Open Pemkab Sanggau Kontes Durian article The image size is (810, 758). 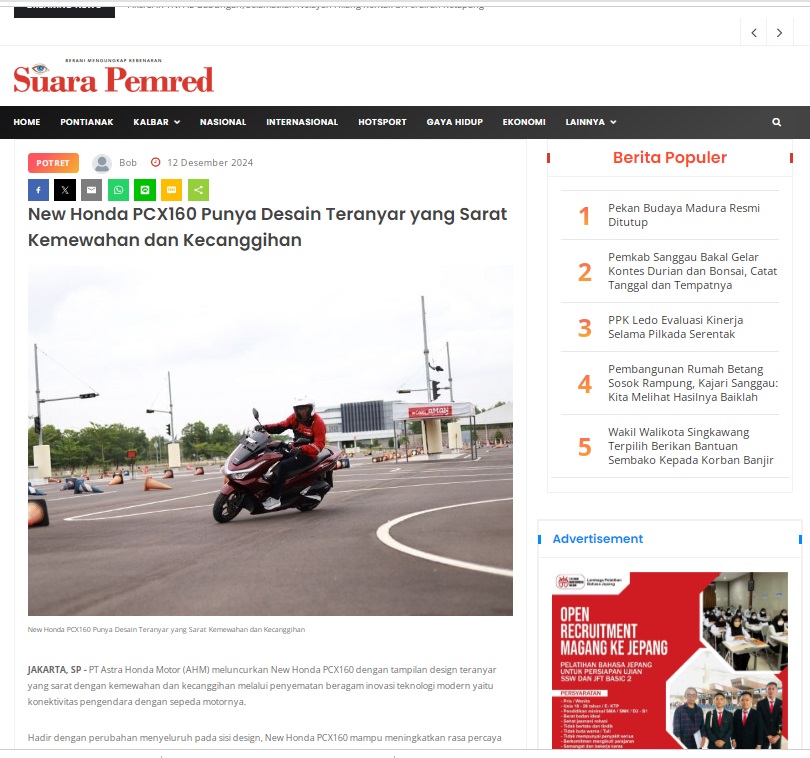[x=692, y=271]
